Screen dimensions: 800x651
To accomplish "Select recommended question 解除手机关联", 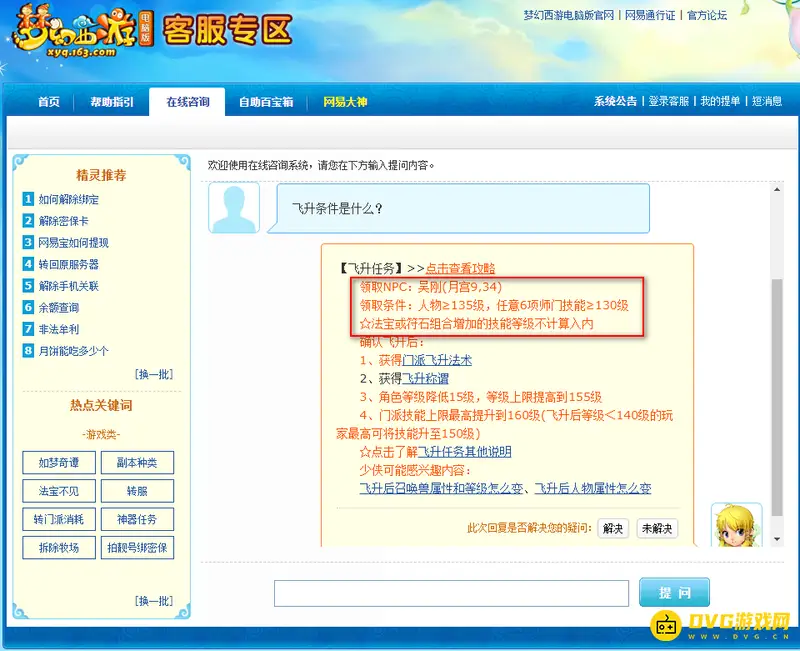I will point(69,286).
